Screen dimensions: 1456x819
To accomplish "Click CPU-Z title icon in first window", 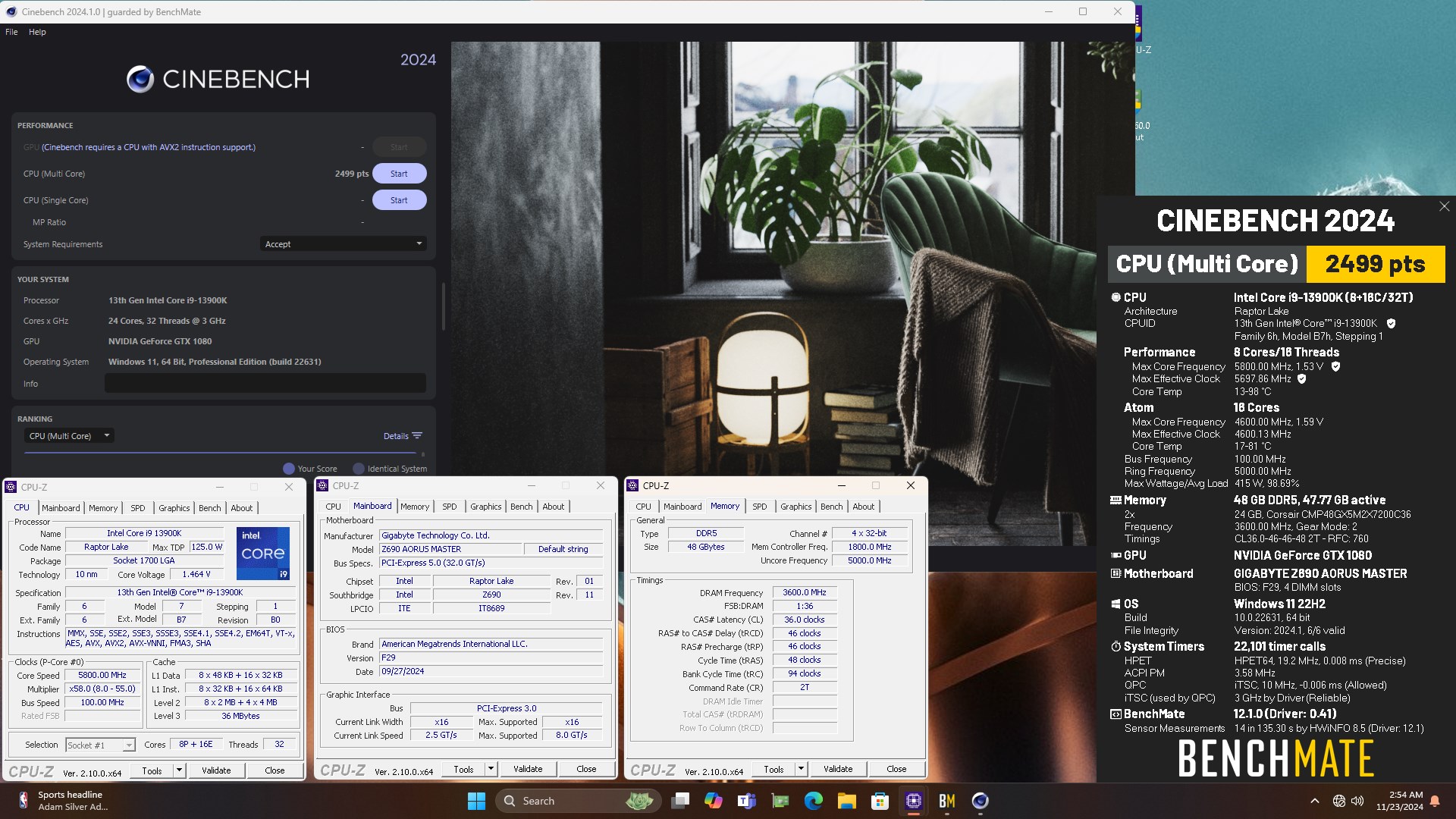I will click(11, 488).
